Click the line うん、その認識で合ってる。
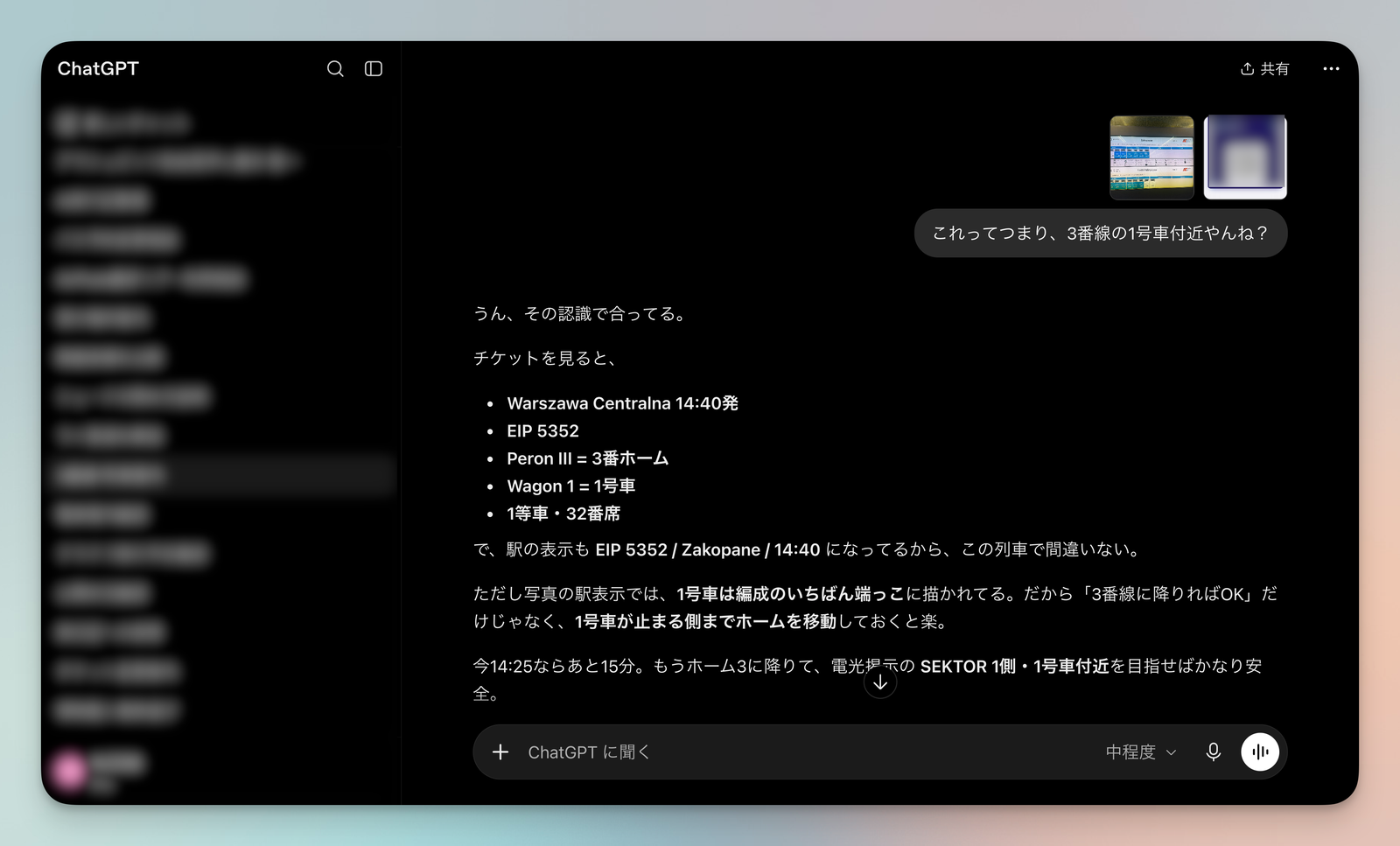This screenshot has height=846, width=1400. tap(582, 314)
